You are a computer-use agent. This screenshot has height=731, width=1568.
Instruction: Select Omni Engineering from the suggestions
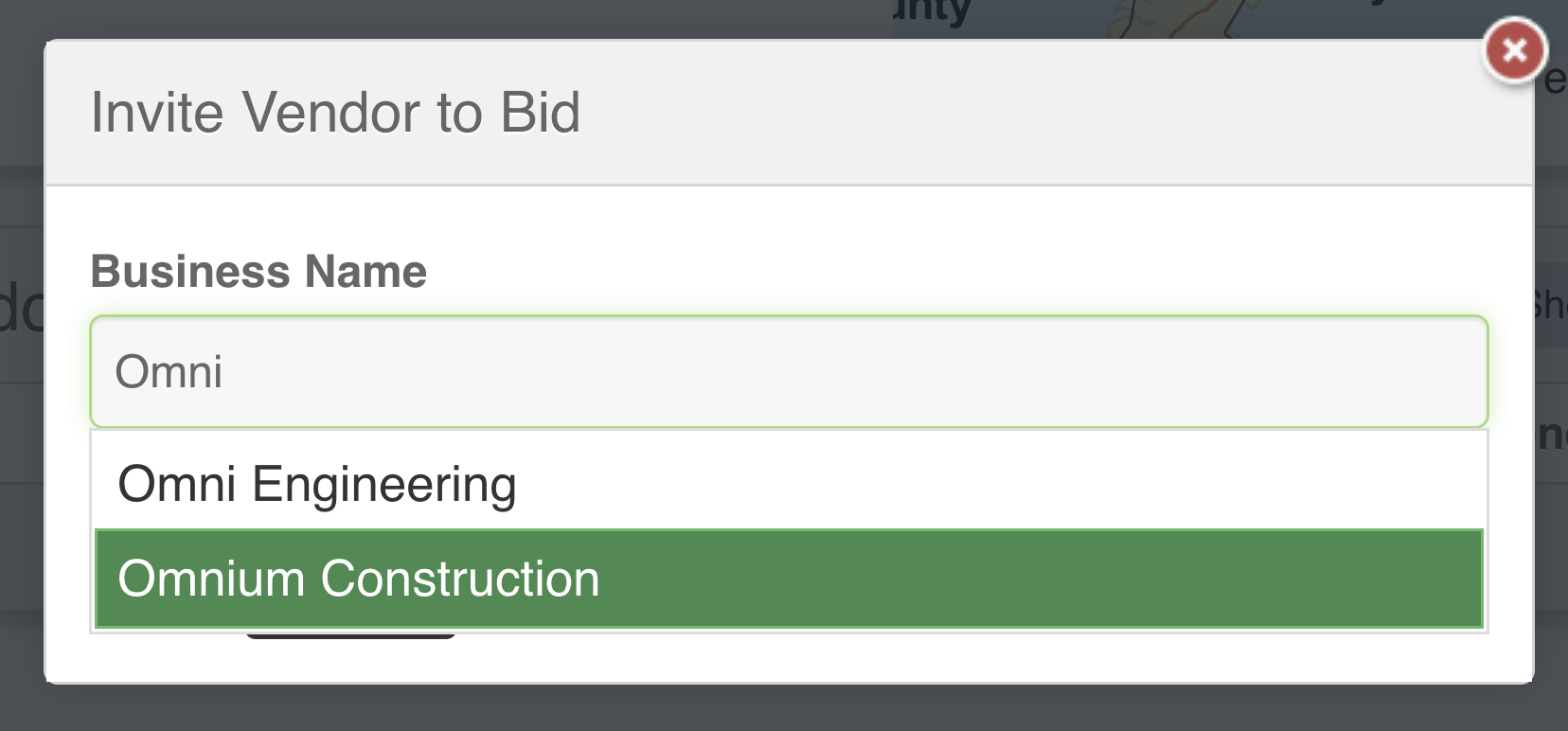click(x=317, y=484)
